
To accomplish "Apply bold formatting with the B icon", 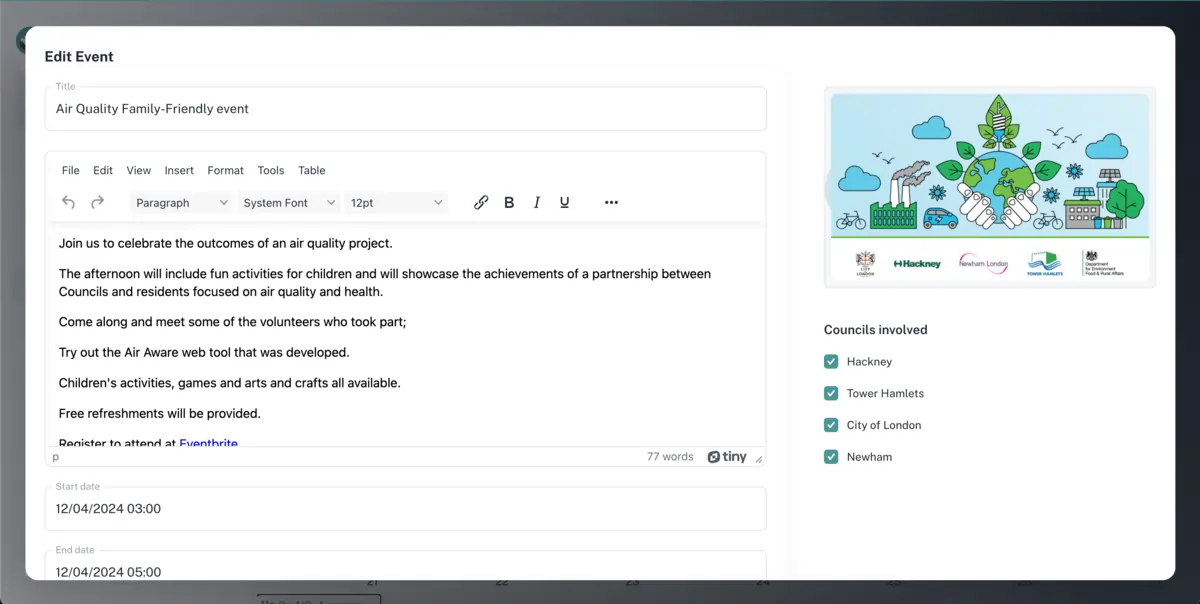I will (509, 202).
